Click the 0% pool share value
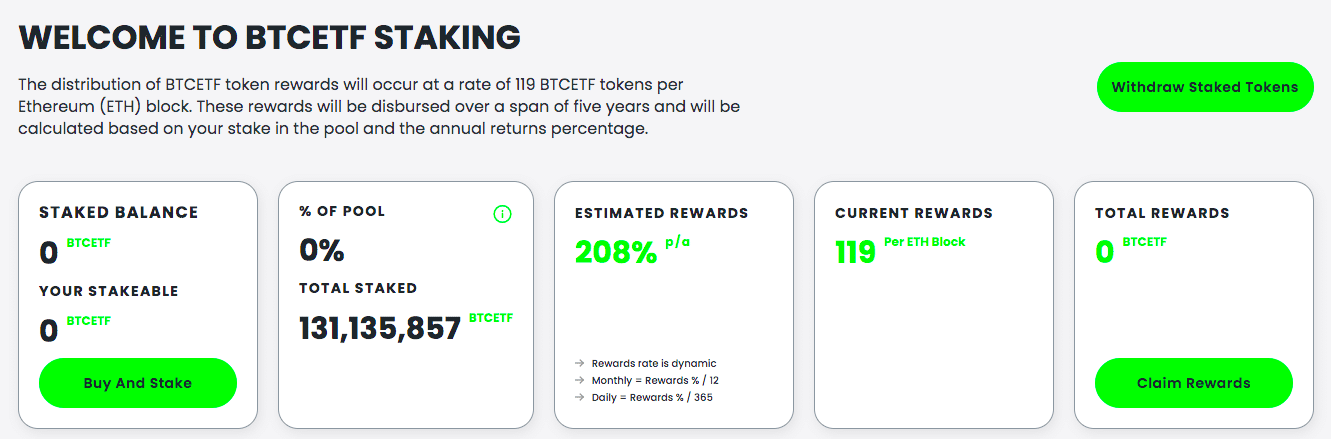The height and width of the screenshot is (439, 1331). pyautogui.click(x=321, y=250)
